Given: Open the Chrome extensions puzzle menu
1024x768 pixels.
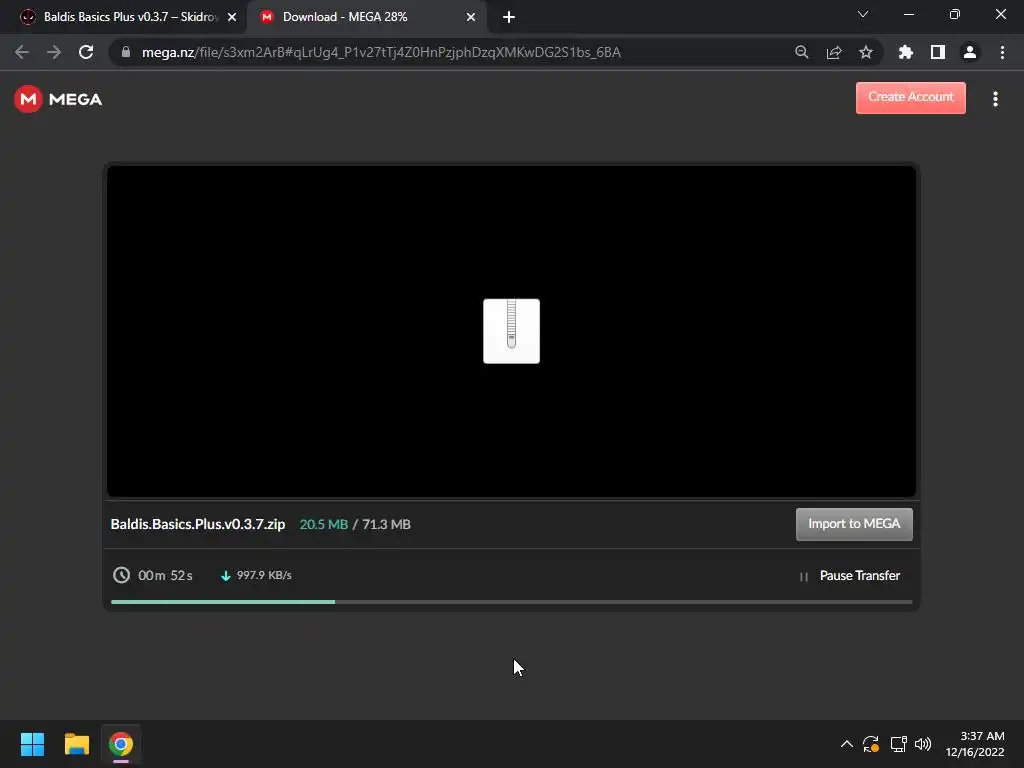Looking at the screenshot, I should pos(905,52).
